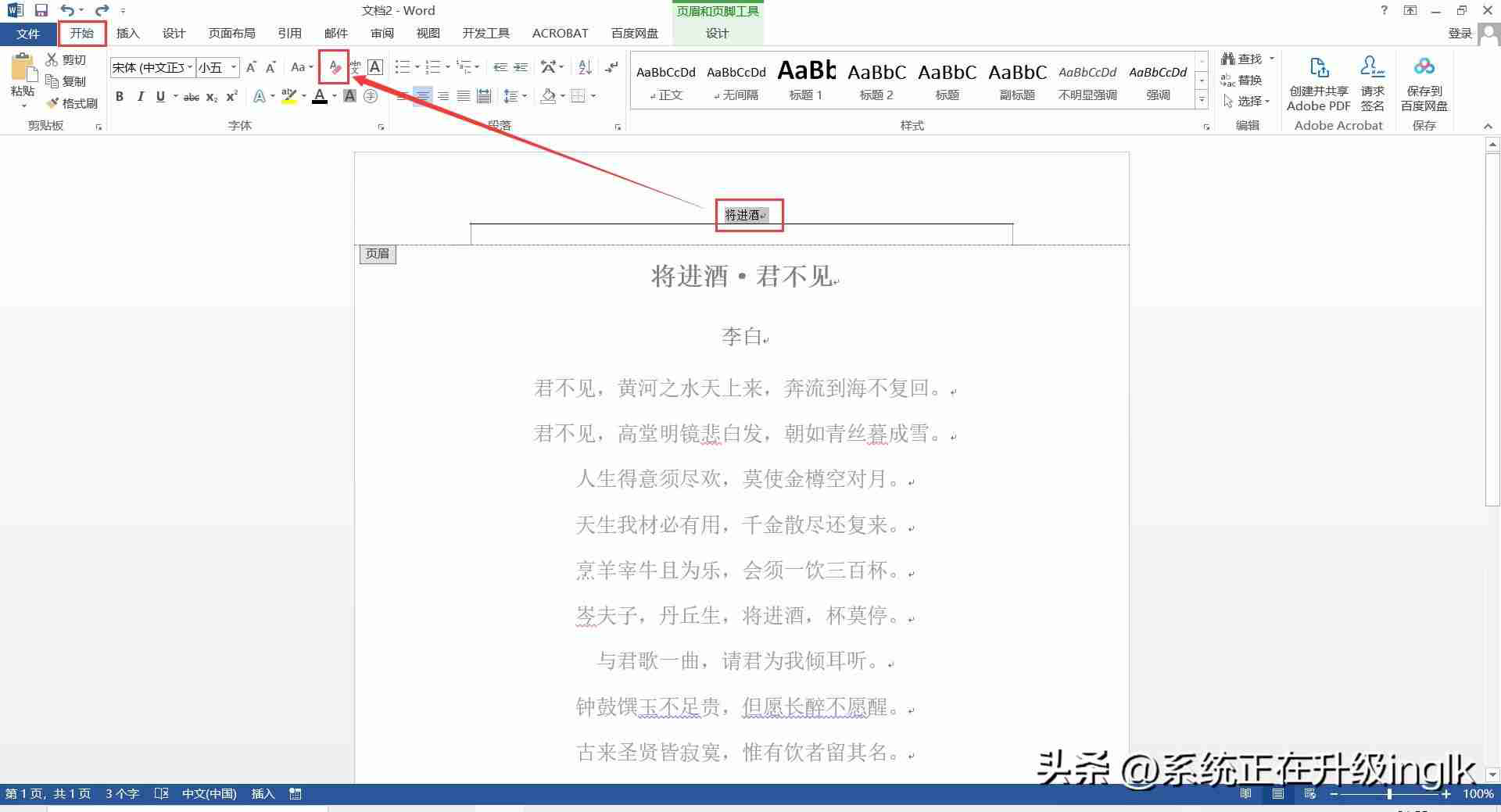
Task: Toggle Italic formatting
Action: pyautogui.click(x=140, y=96)
